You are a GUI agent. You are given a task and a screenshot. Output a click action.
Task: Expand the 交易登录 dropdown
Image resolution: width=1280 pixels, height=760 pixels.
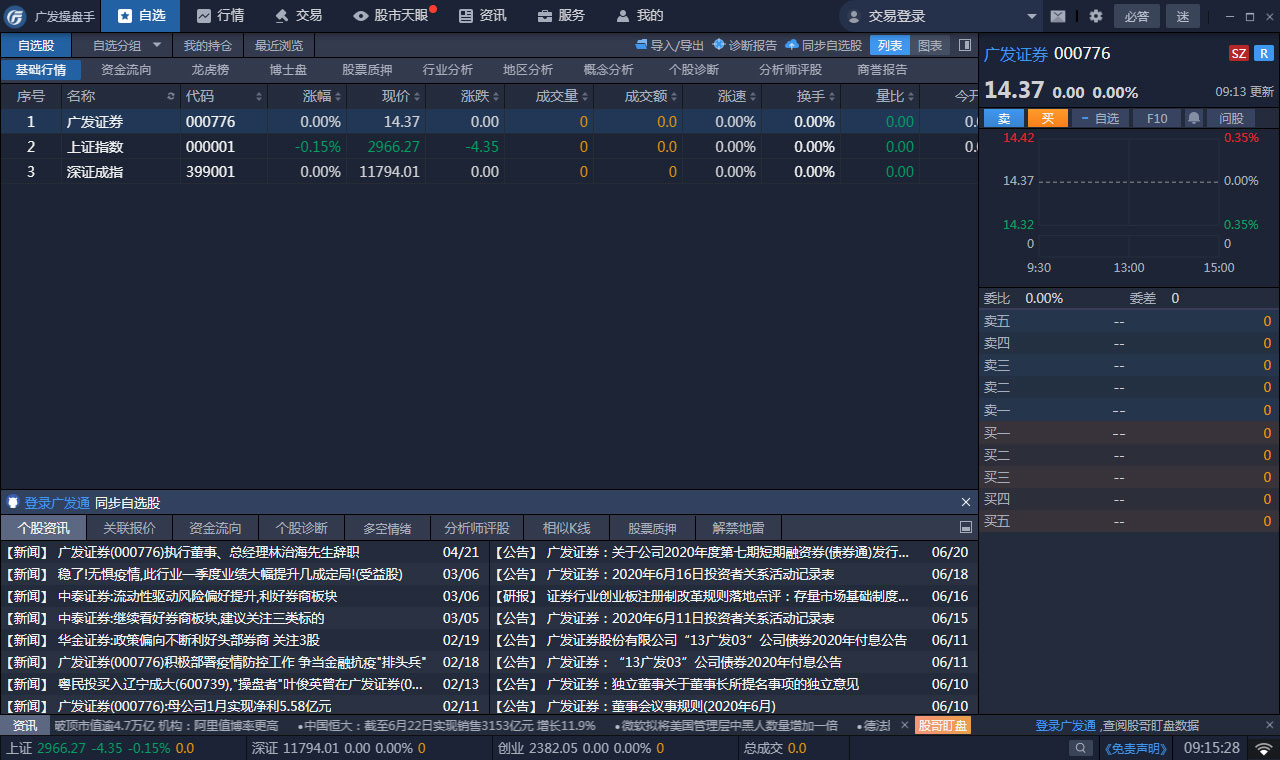pyautogui.click(x=1032, y=16)
